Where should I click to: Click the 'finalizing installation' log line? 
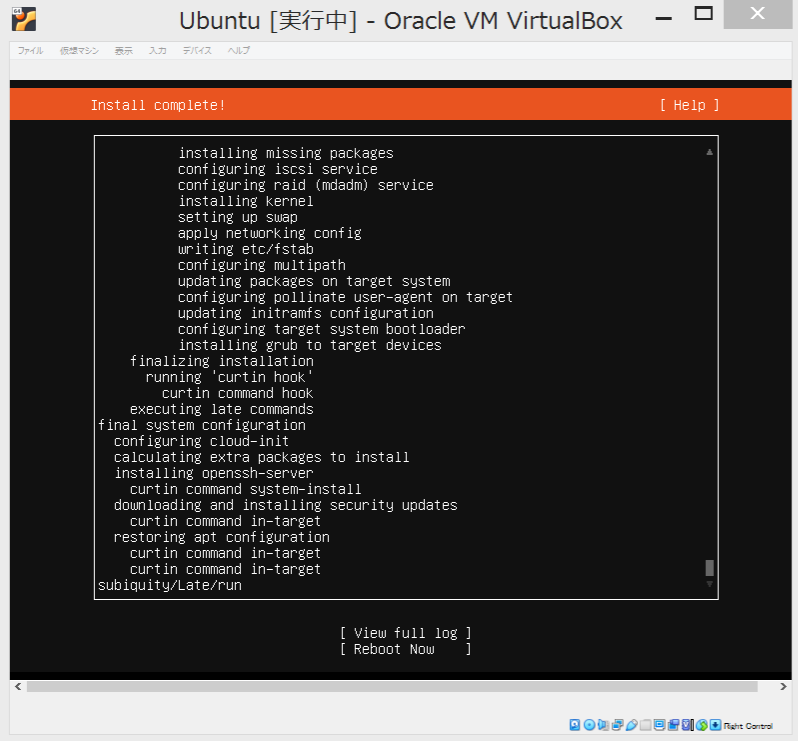click(x=221, y=361)
